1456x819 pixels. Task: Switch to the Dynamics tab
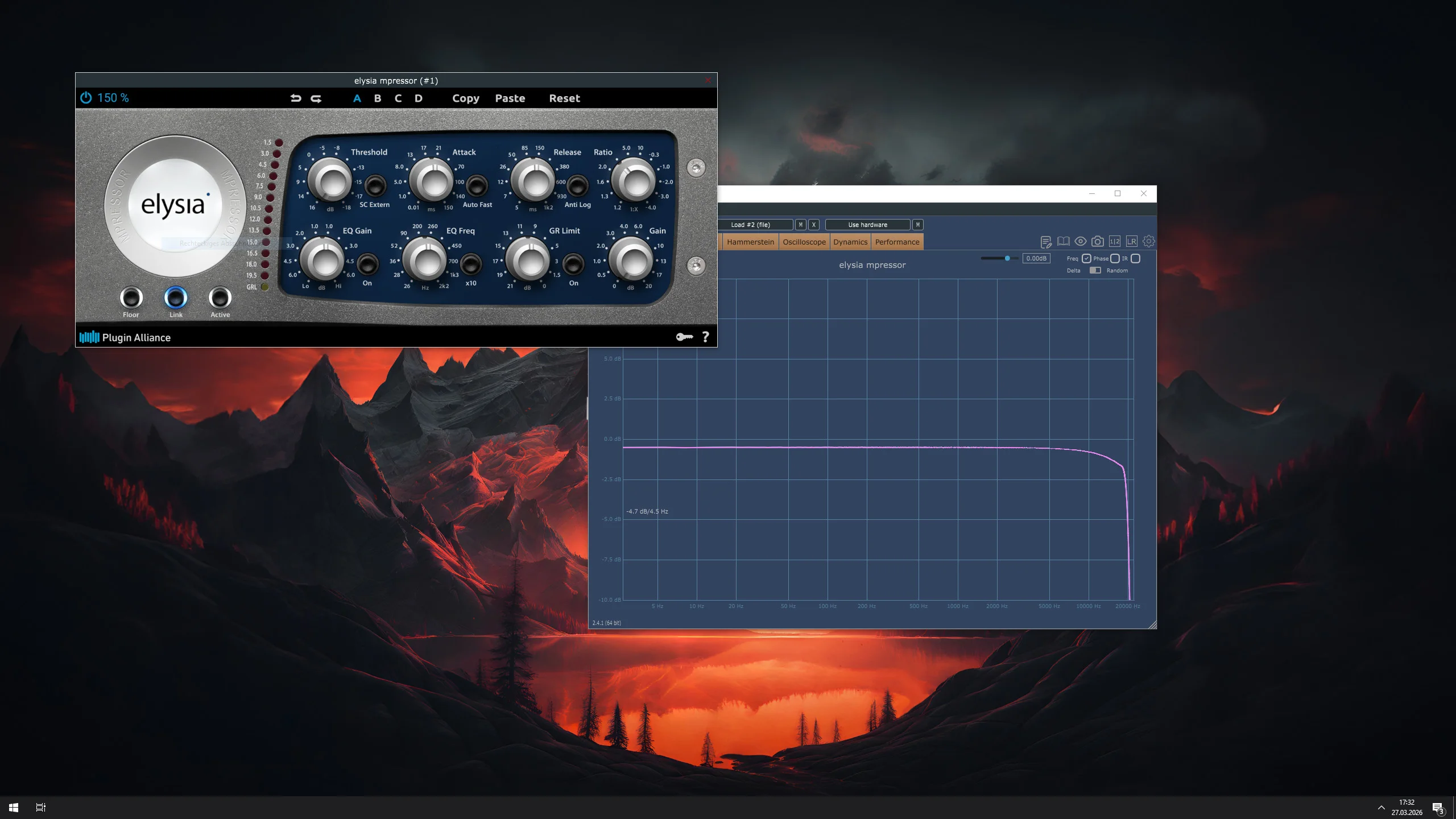coord(850,242)
